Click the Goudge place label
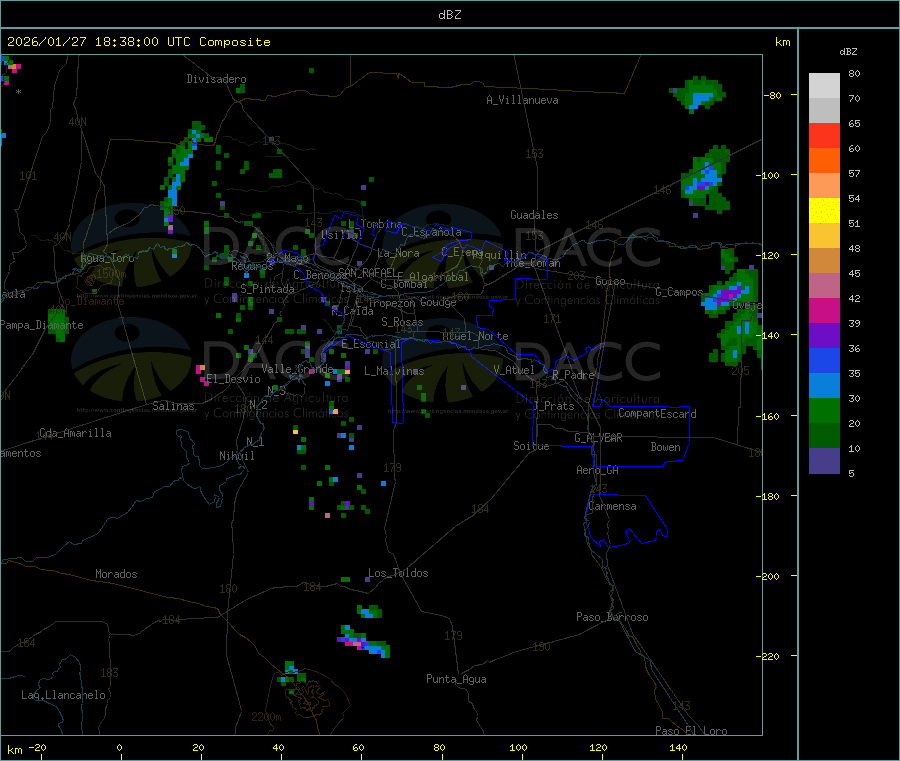This screenshot has width=900, height=761. pyautogui.click(x=438, y=302)
